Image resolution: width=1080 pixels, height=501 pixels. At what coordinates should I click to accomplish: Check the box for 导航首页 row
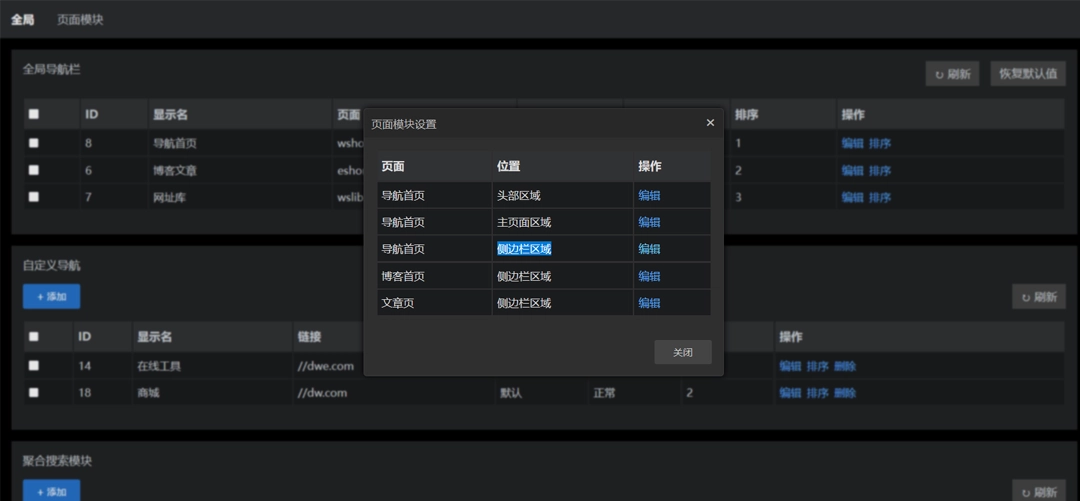pyautogui.click(x=34, y=143)
